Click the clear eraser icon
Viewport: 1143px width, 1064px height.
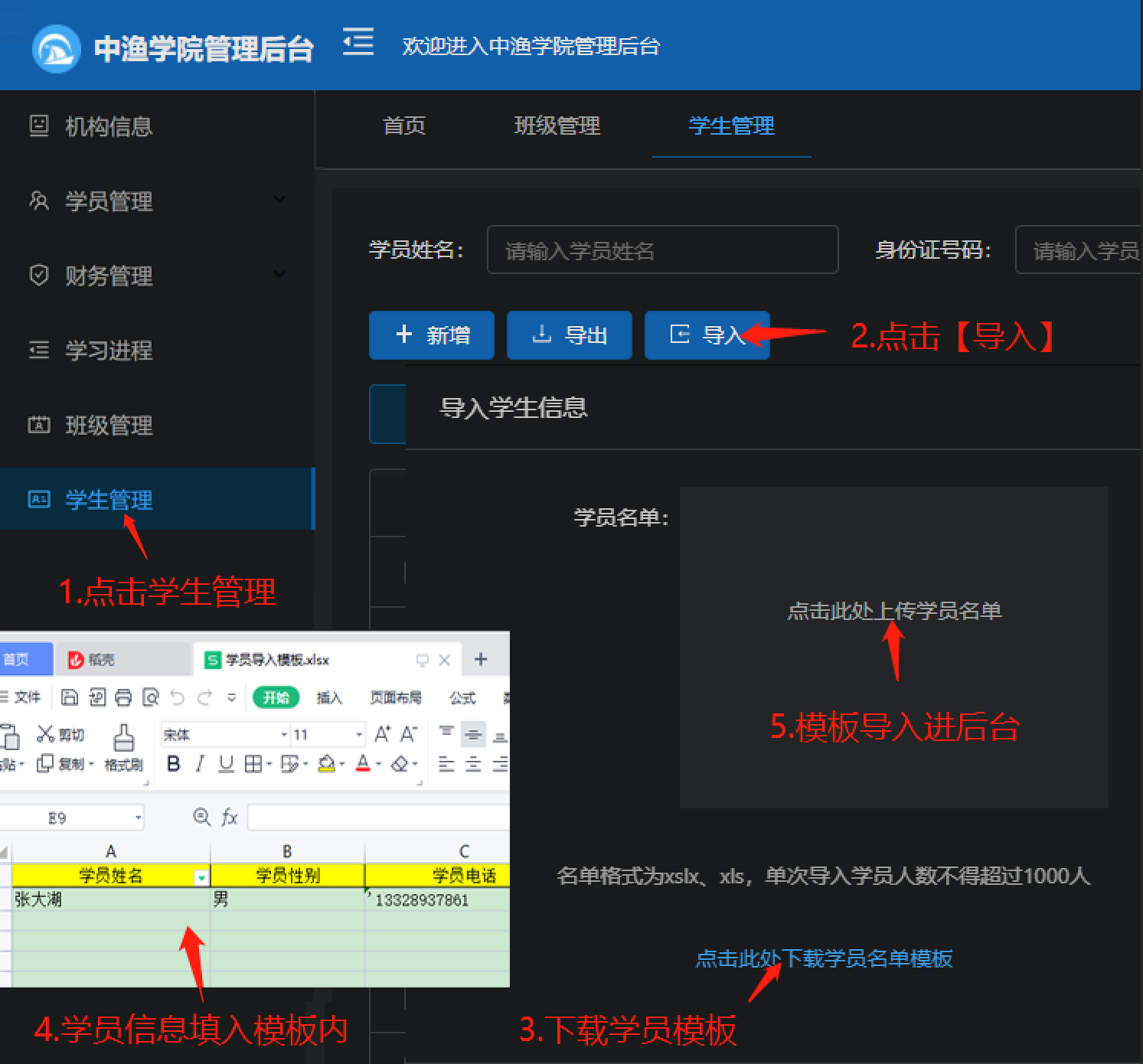(400, 763)
